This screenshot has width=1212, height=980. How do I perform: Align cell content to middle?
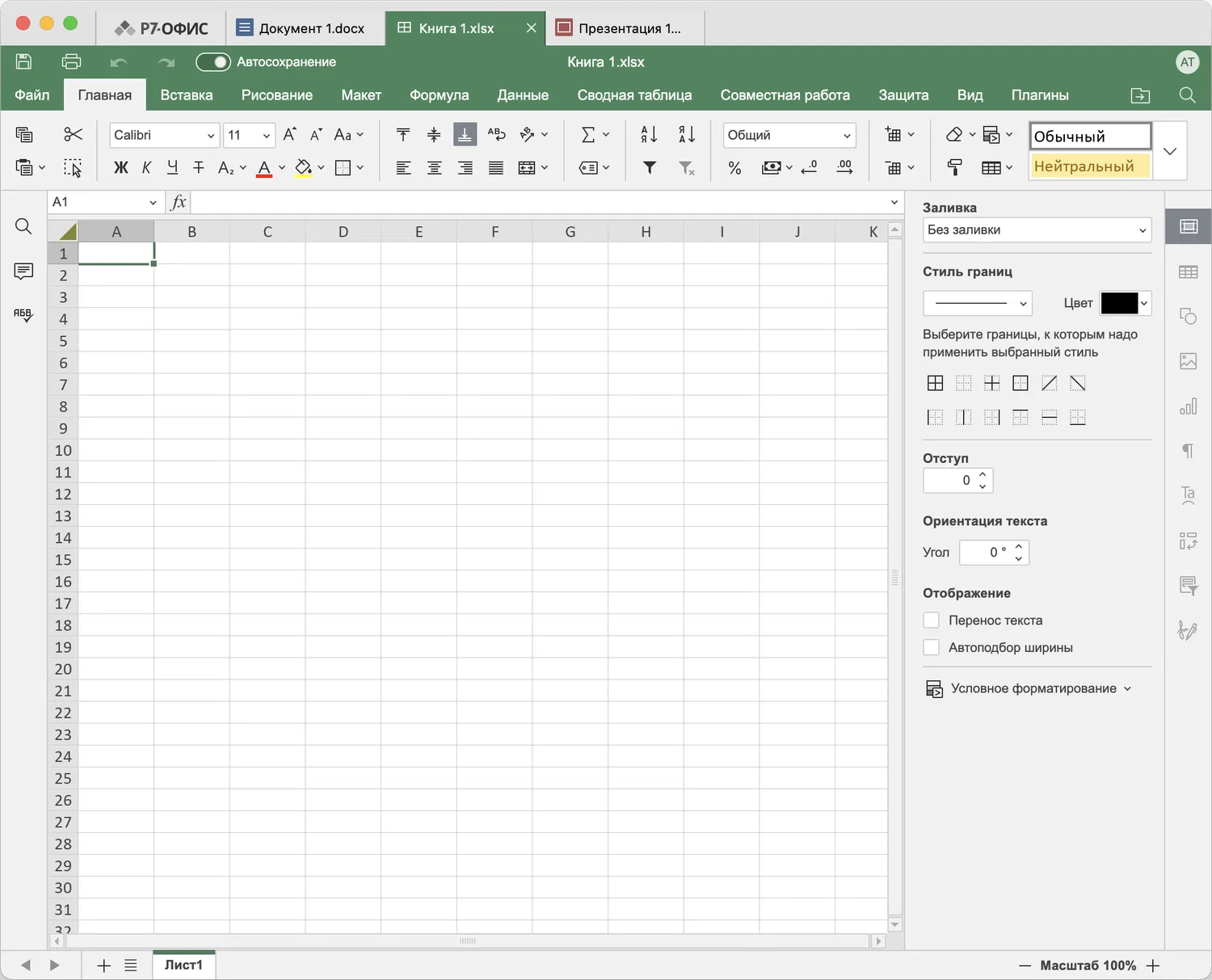pos(434,134)
